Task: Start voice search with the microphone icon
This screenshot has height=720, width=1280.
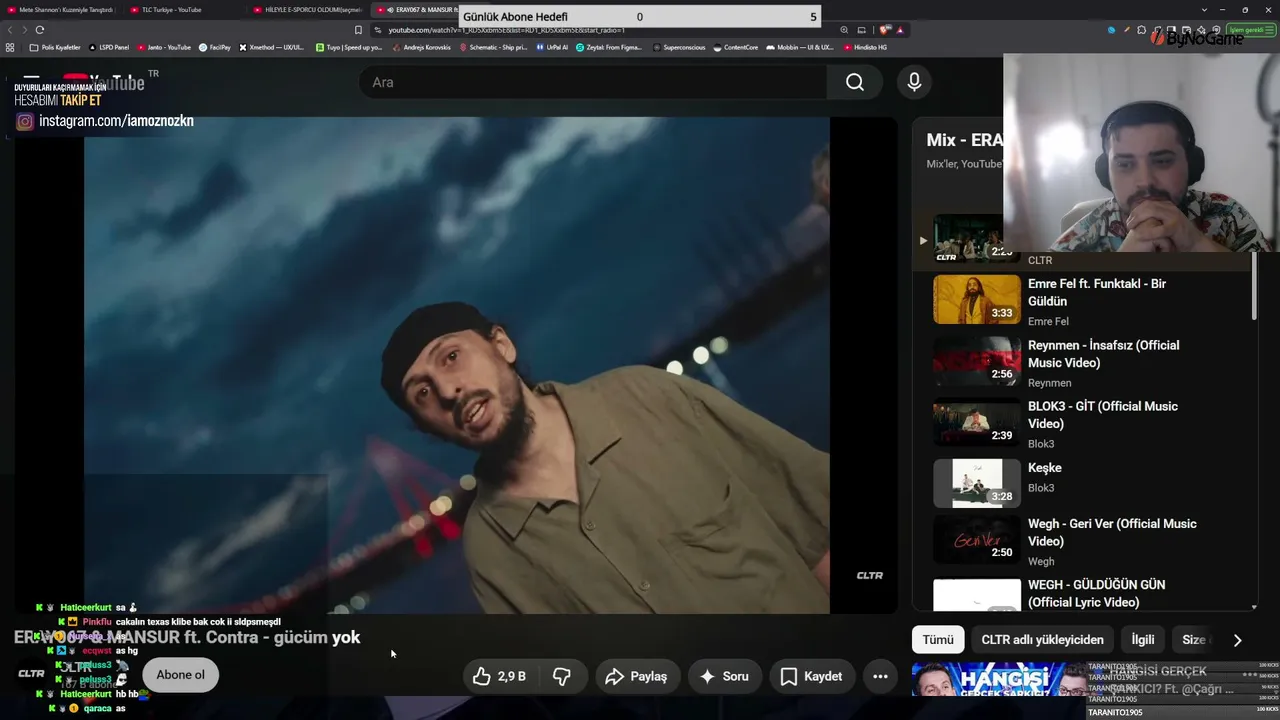Action: [914, 82]
